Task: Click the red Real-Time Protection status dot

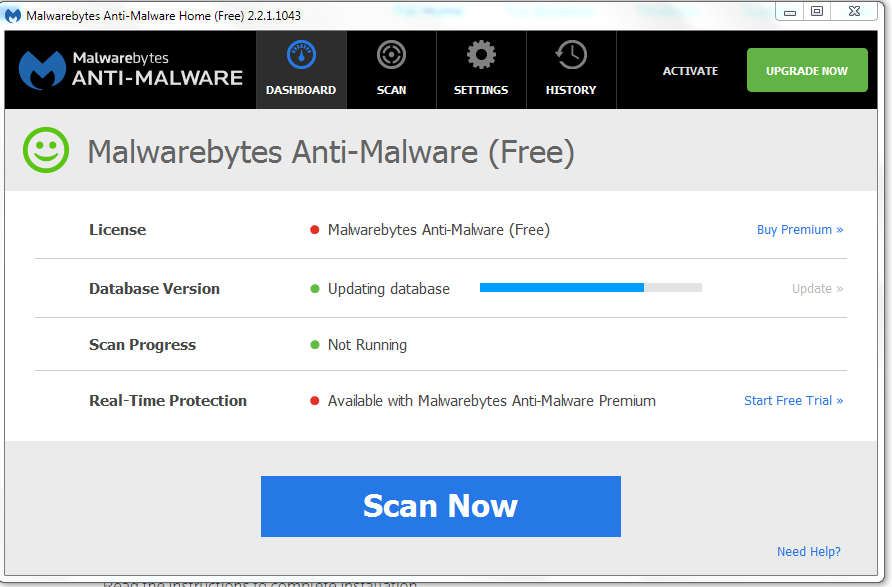Action: click(x=314, y=401)
